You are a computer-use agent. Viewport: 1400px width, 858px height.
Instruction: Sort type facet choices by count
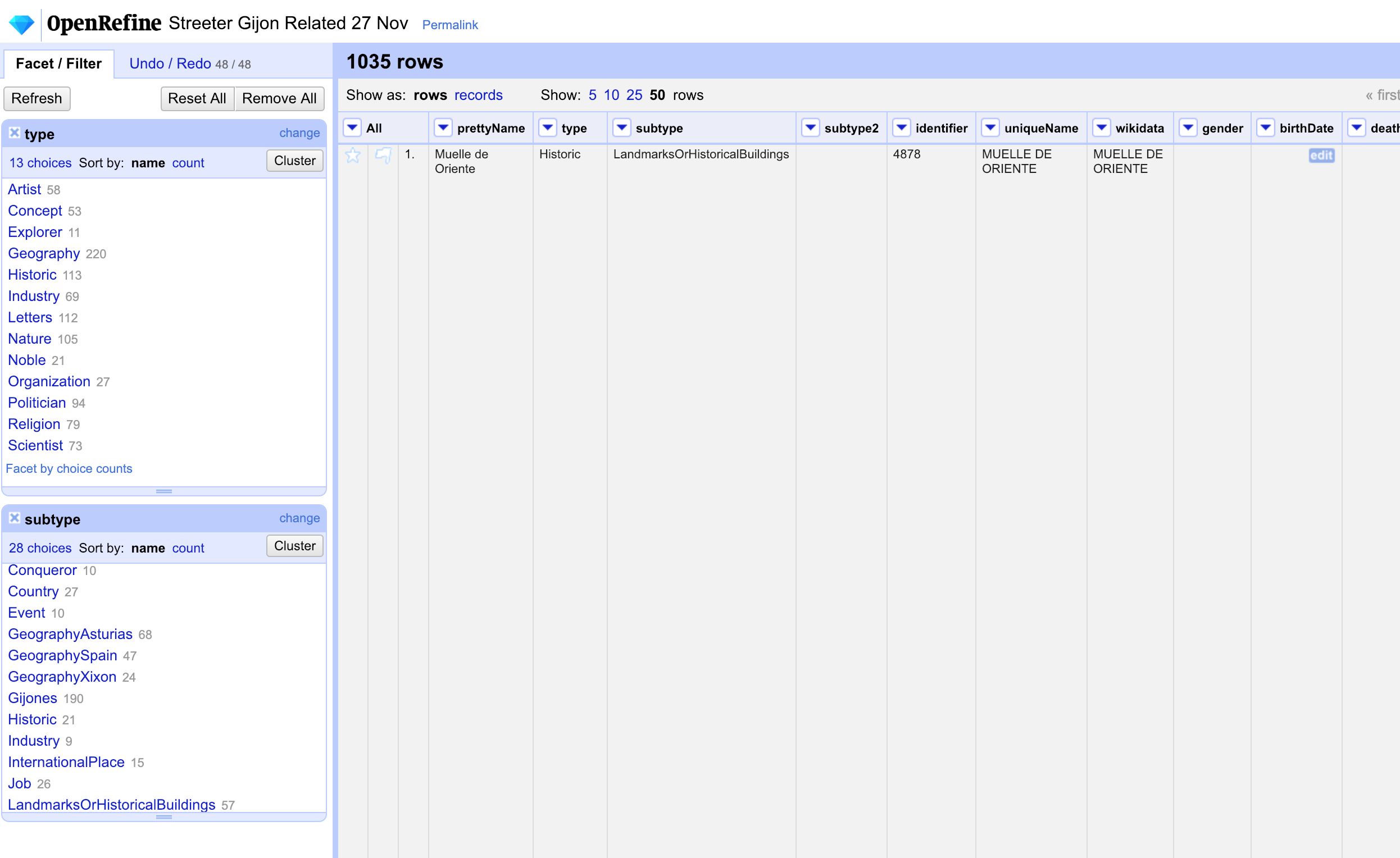click(188, 163)
